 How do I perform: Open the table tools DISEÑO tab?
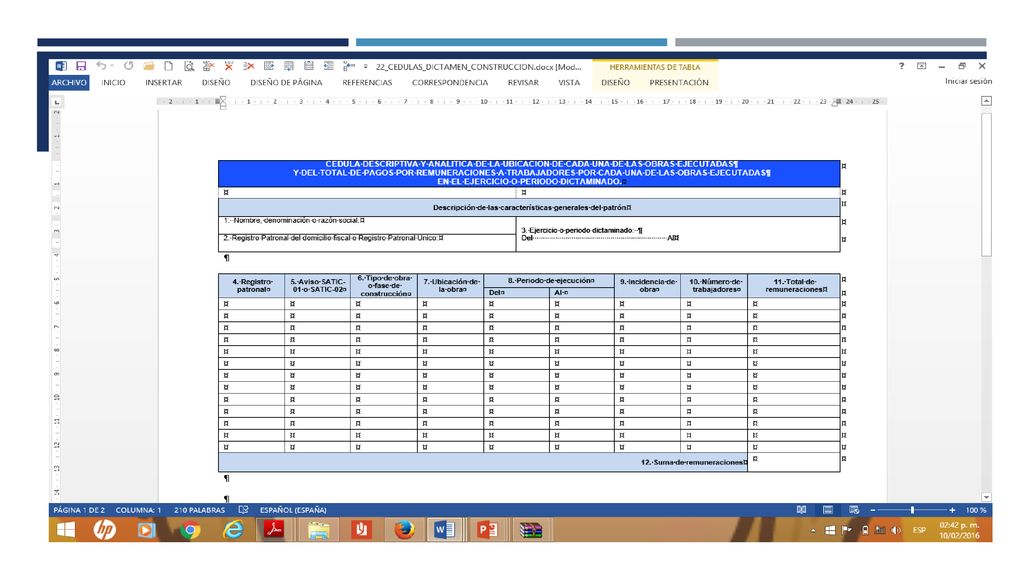(615, 83)
